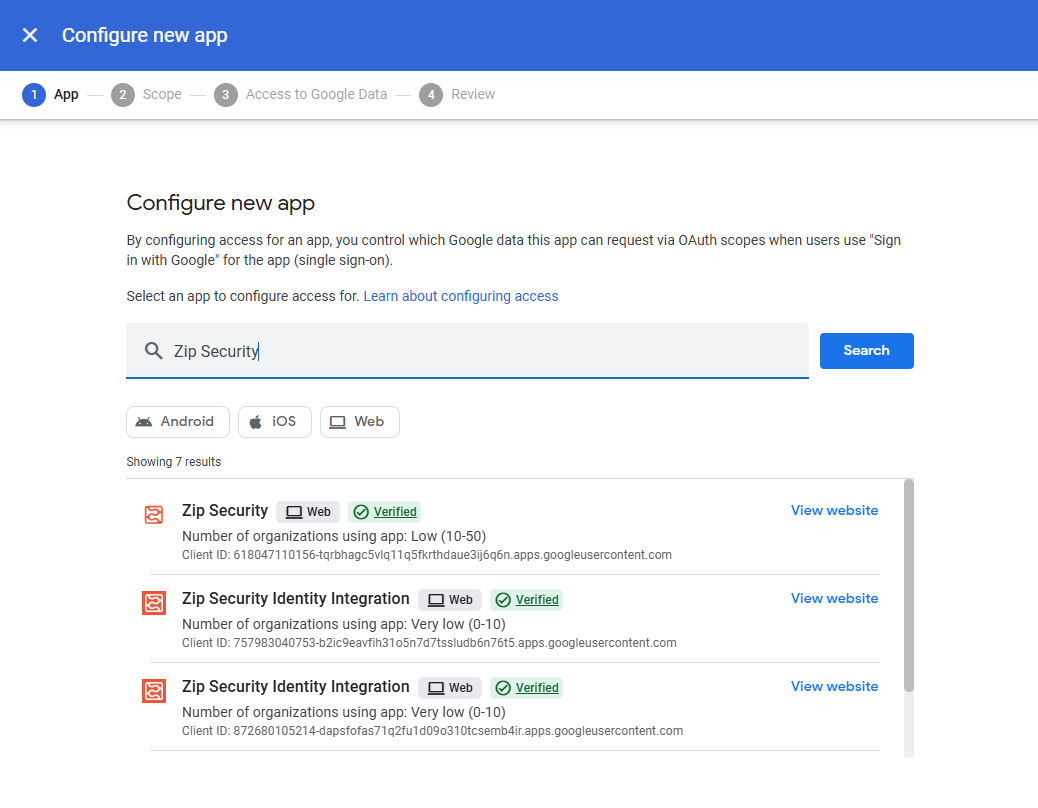1038x808 pixels.
Task: Filter results by Android apps
Action: [x=177, y=422]
